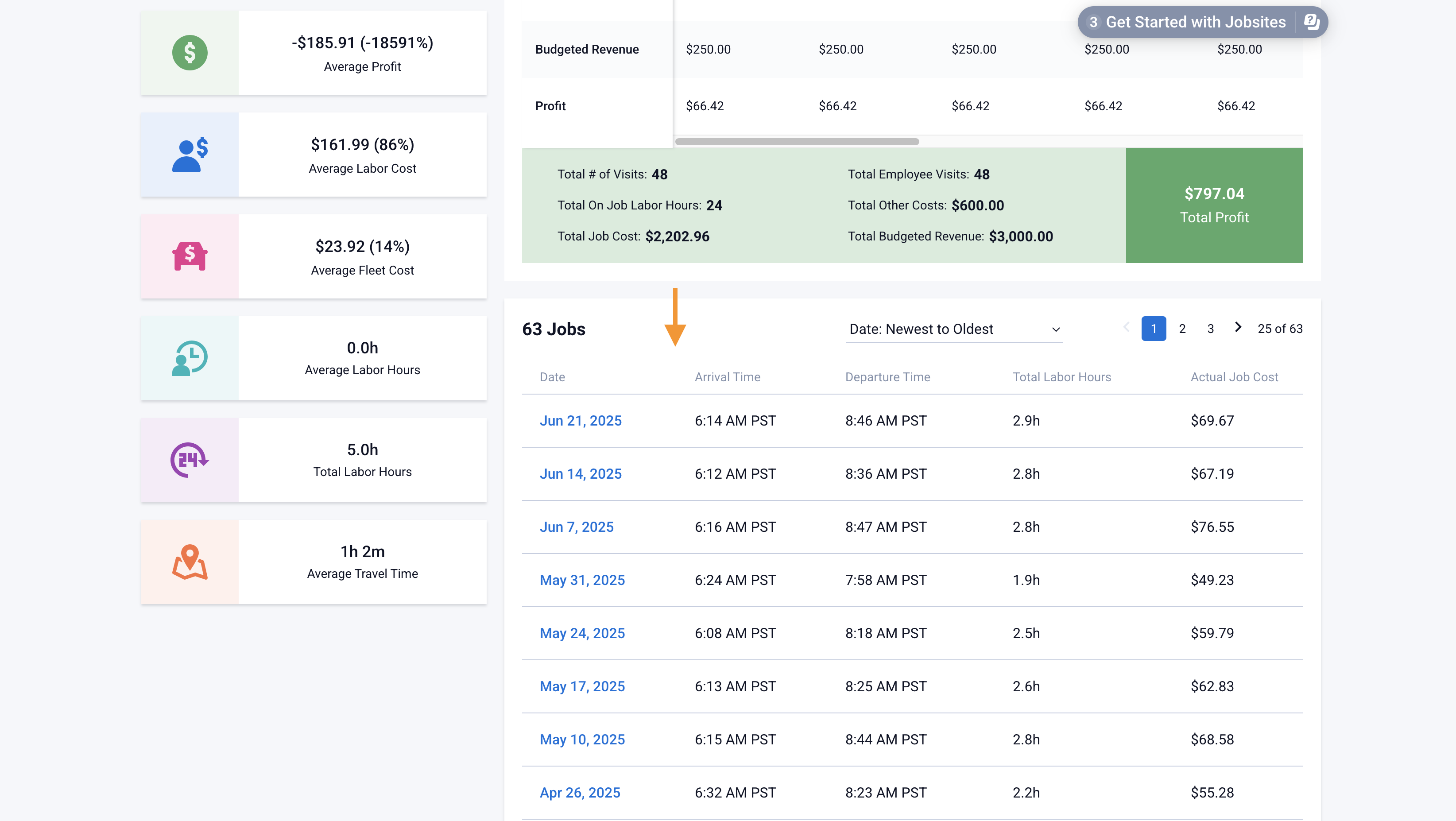Click the sort dropdown chevron arrow
Image resolution: width=1456 pixels, height=821 pixels.
pyautogui.click(x=1055, y=329)
